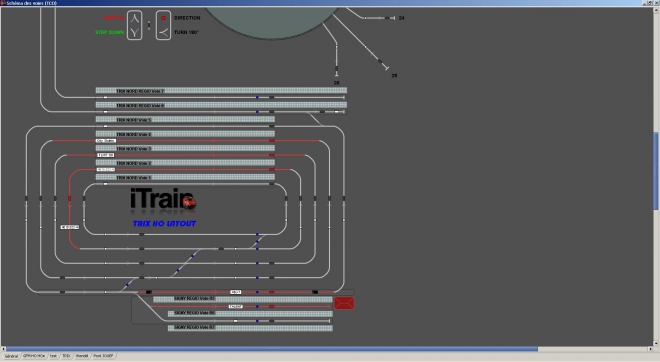Open the Pont tab at the bottom

coord(103,356)
